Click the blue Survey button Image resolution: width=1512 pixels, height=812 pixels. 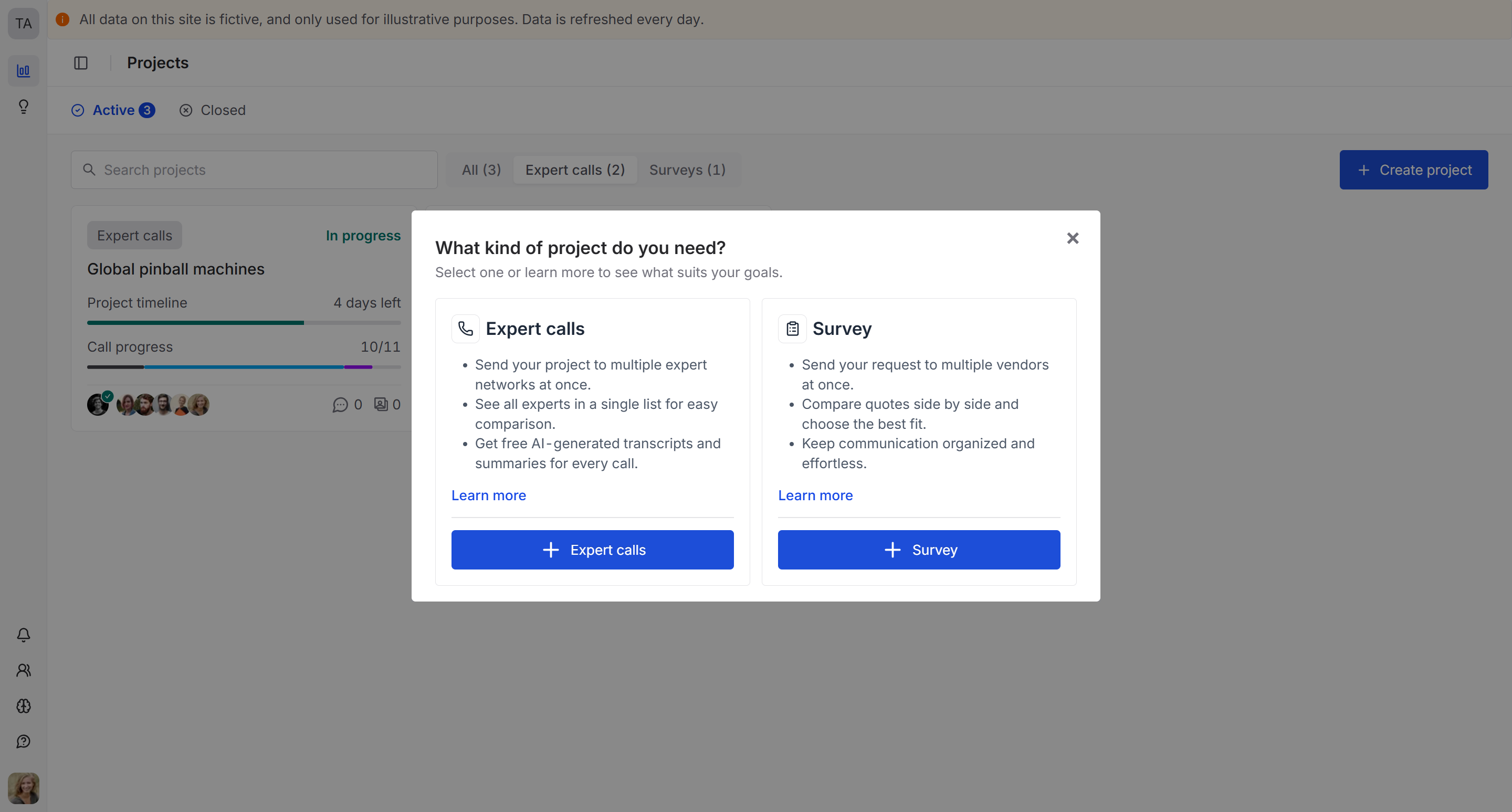pos(919,550)
